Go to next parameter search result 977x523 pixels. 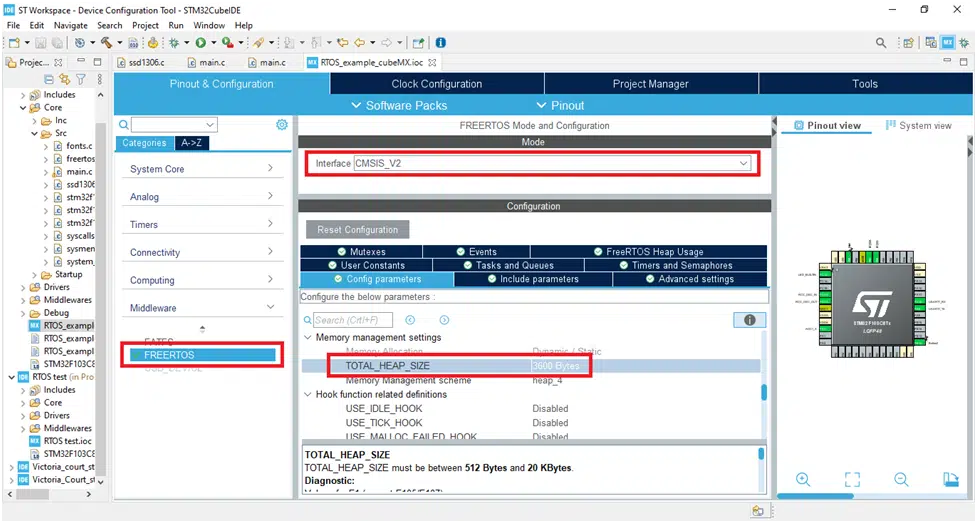[444, 320]
